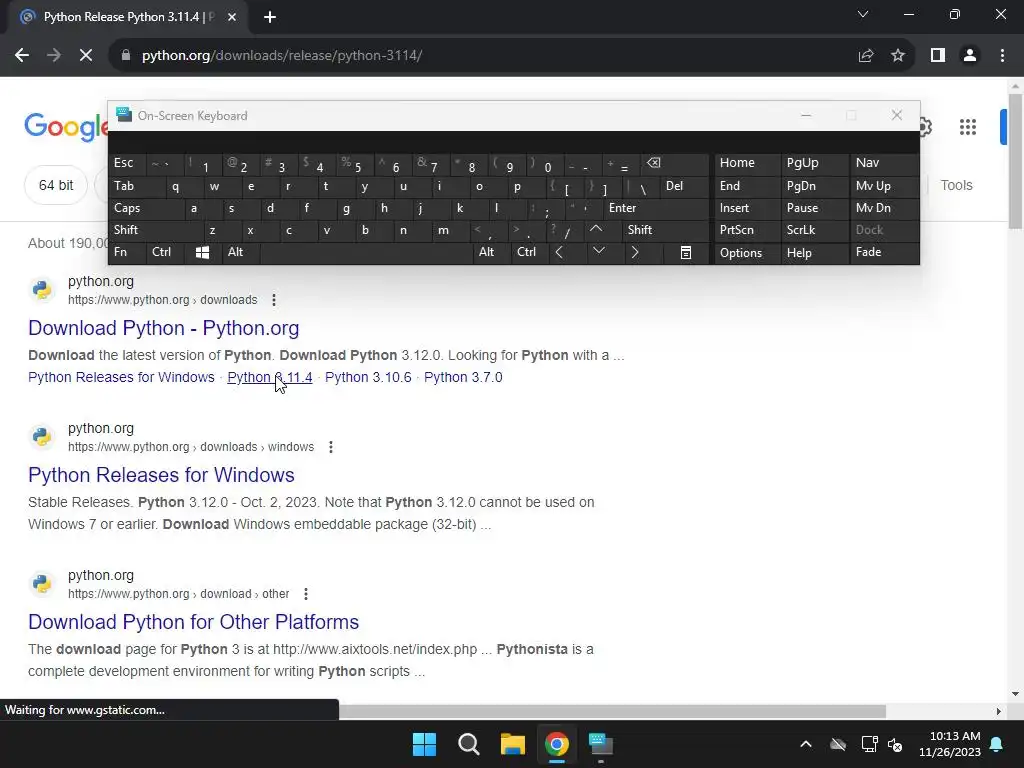Click the Google logo
The height and width of the screenshot is (768, 1024).
point(65,126)
